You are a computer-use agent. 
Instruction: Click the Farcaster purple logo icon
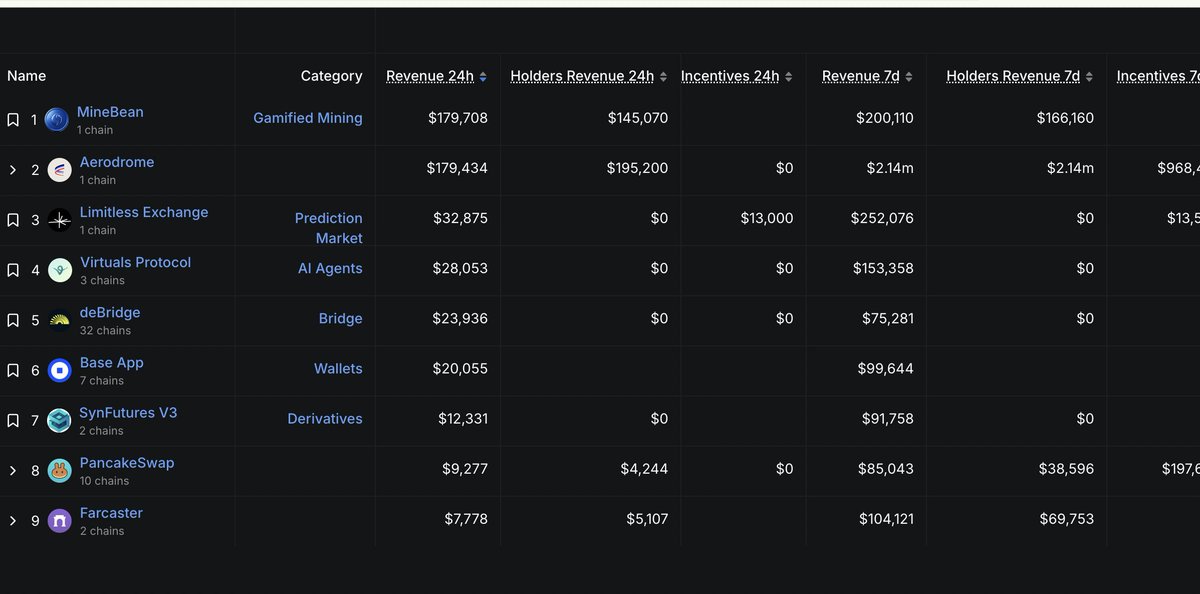pos(60,521)
